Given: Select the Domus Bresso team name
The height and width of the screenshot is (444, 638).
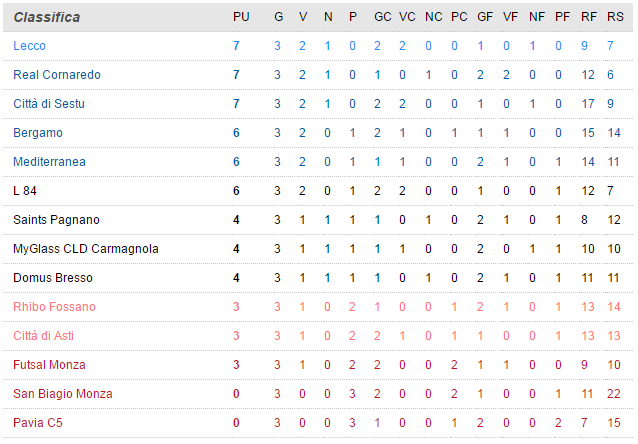Looking at the screenshot, I should pos(52,278).
